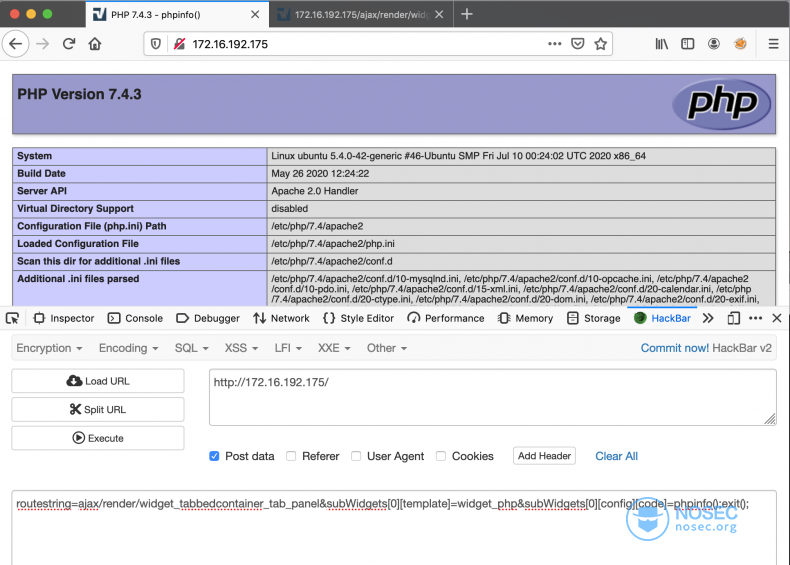Switch to the Inspector tab
Screen dimensions: 790x565
(63, 318)
